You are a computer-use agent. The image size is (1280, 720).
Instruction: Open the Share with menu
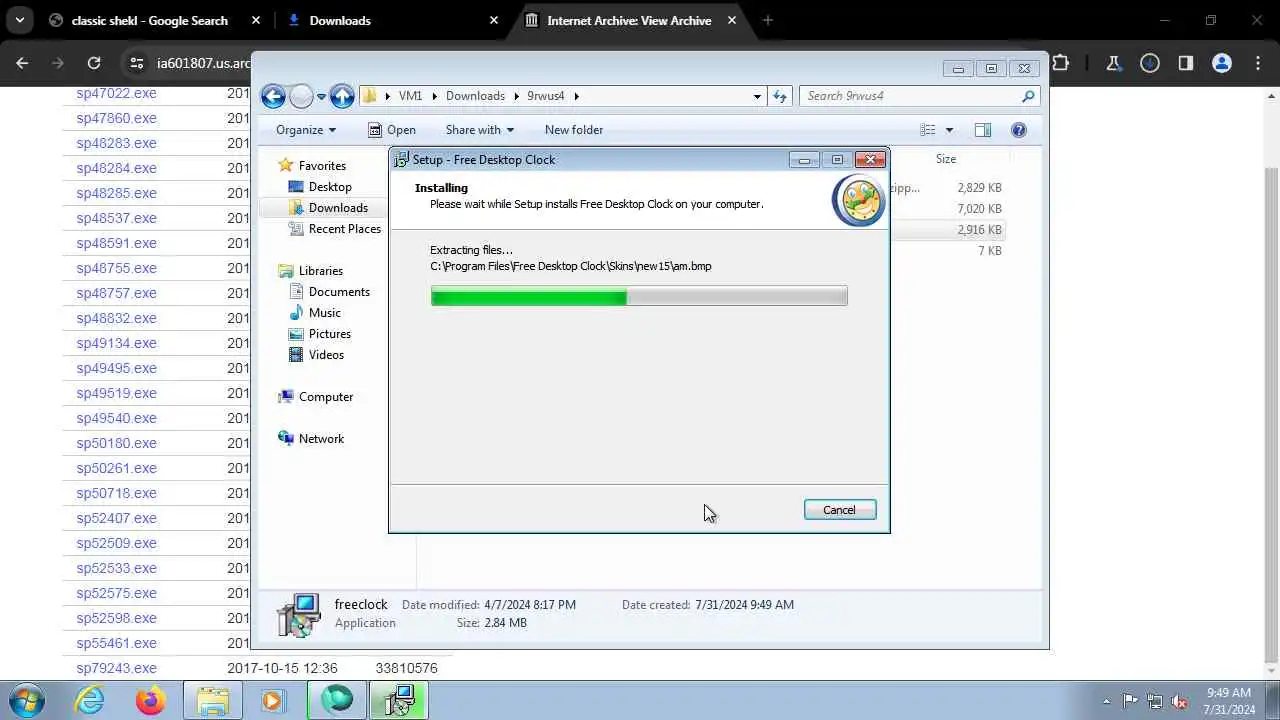point(480,130)
